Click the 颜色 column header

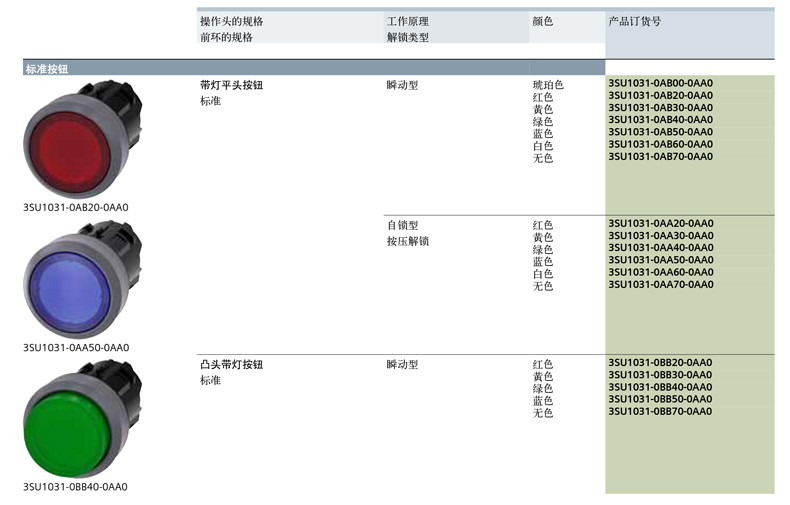(x=542, y=21)
